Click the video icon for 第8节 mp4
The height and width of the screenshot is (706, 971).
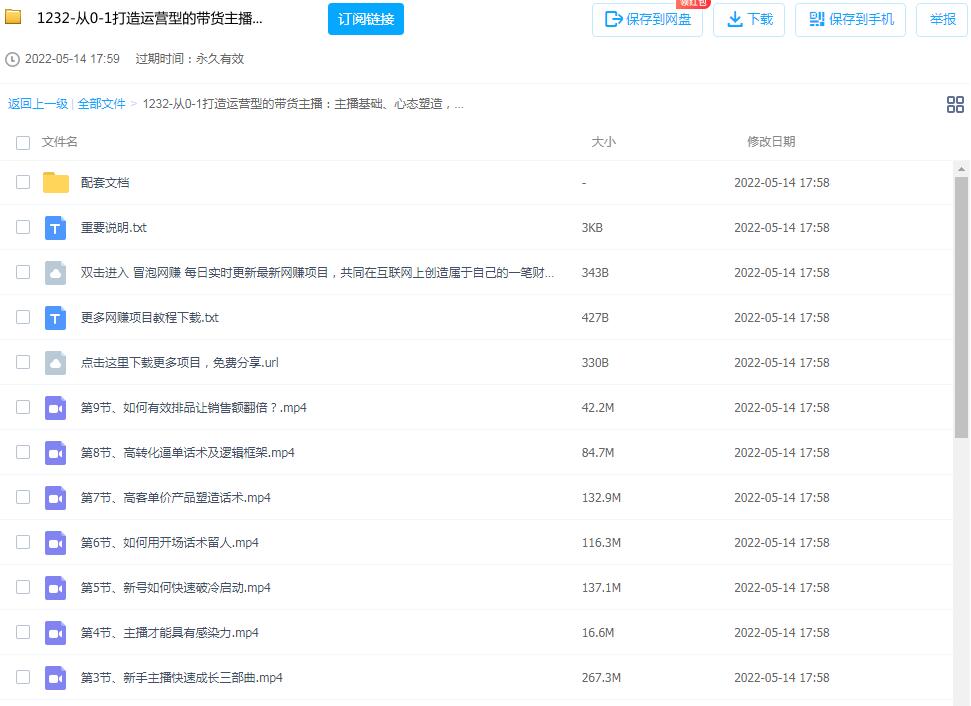pos(56,453)
